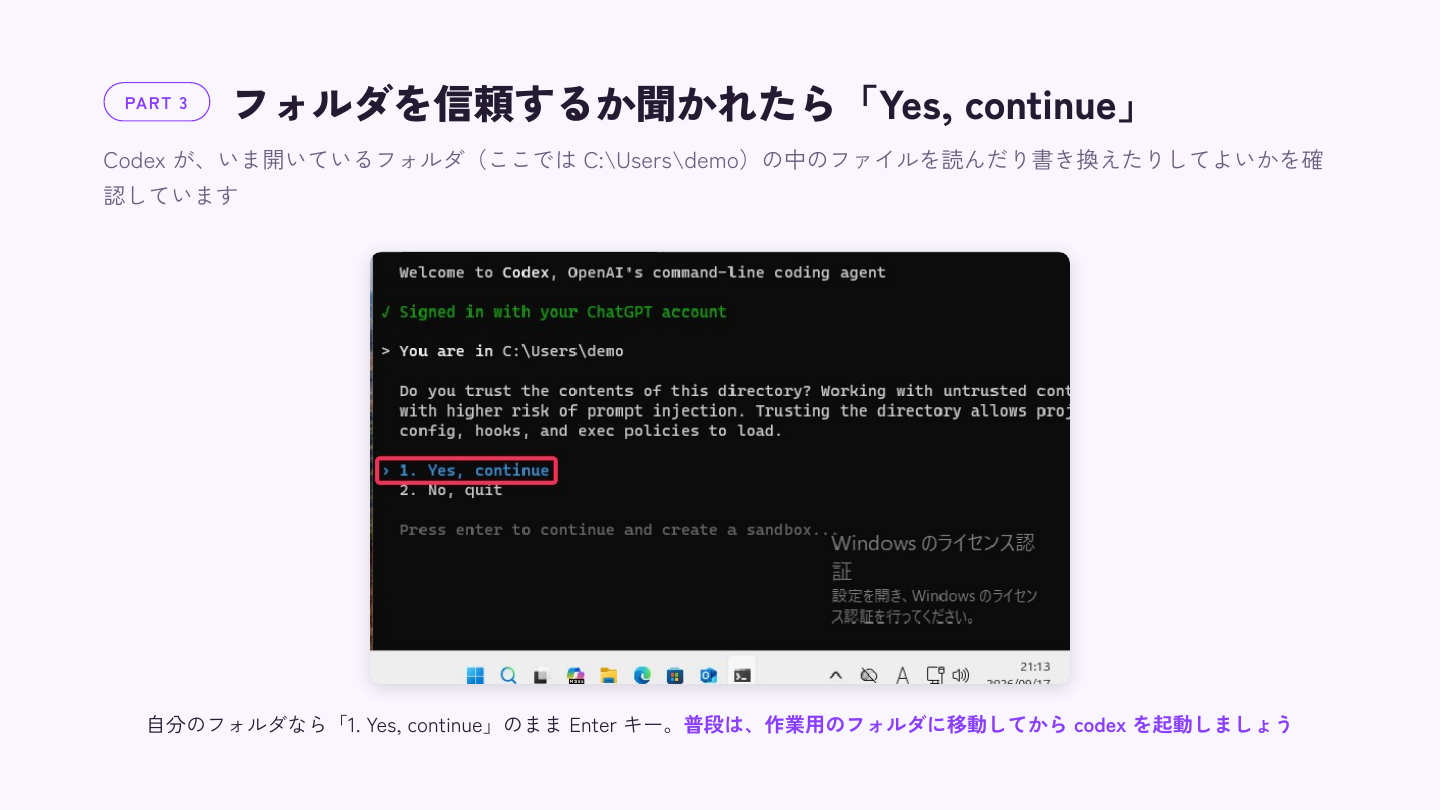The image size is (1440, 810).
Task: Open the OneDrive cloud status icon
Action: click(869, 675)
